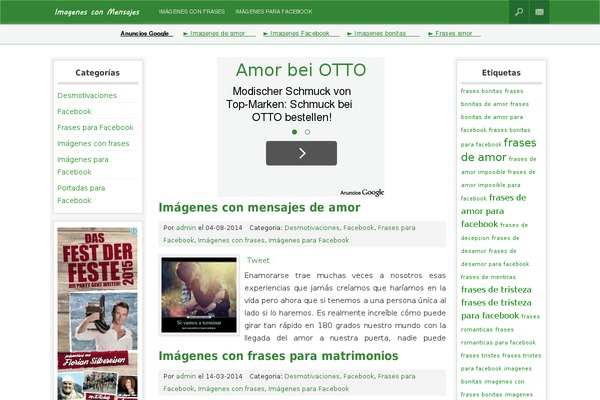
Task: Click the Anuncios Google label under OTTO ad
Action: (362, 192)
